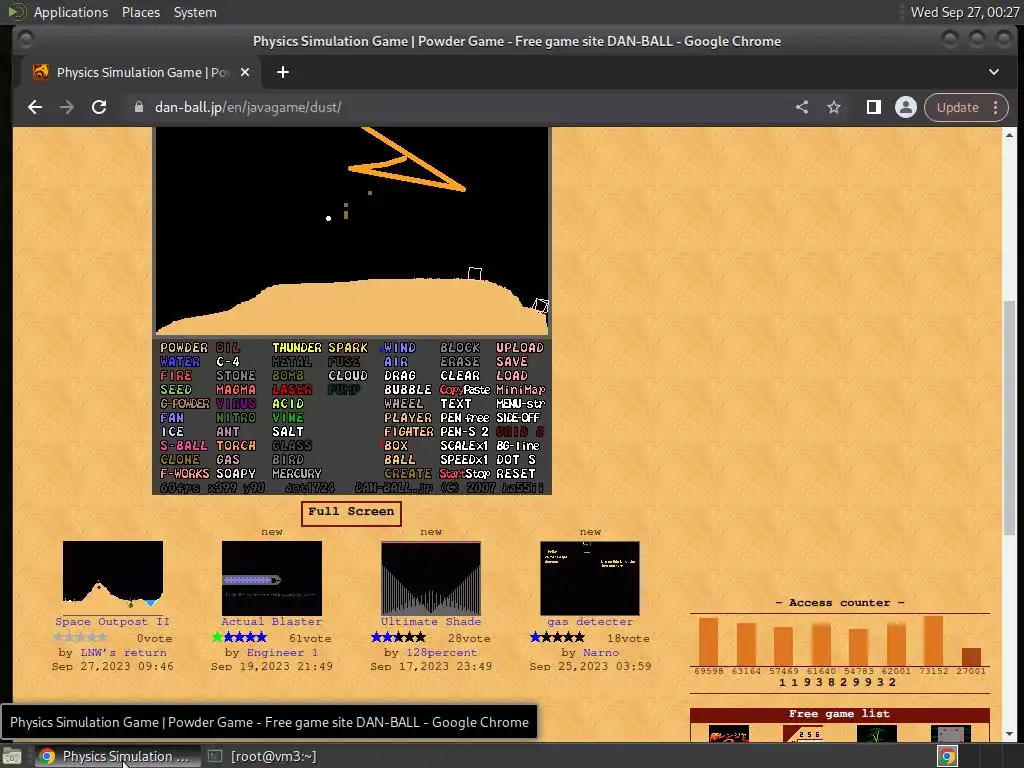Toggle the BG-line background mode
The height and width of the screenshot is (768, 1024).
coord(518,446)
